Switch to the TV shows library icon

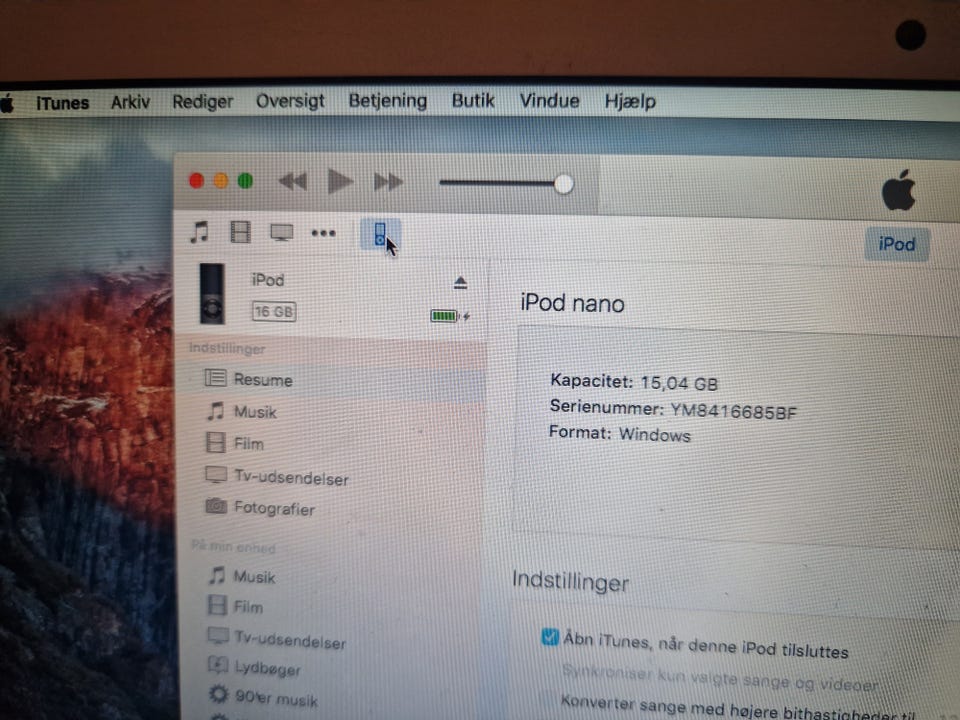[282, 233]
